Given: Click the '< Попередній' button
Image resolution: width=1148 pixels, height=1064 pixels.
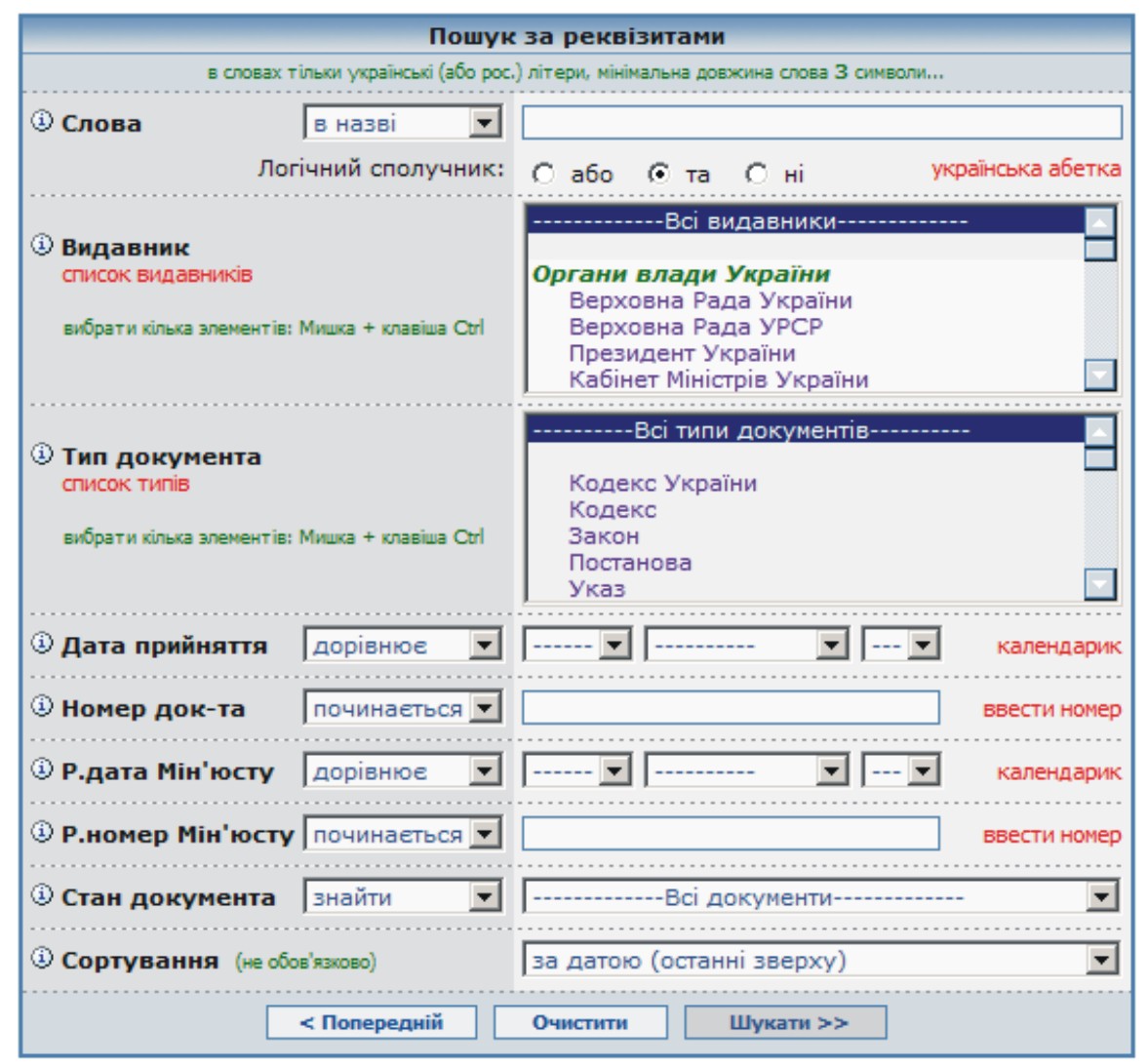Looking at the screenshot, I should click(x=372, y=1022).
